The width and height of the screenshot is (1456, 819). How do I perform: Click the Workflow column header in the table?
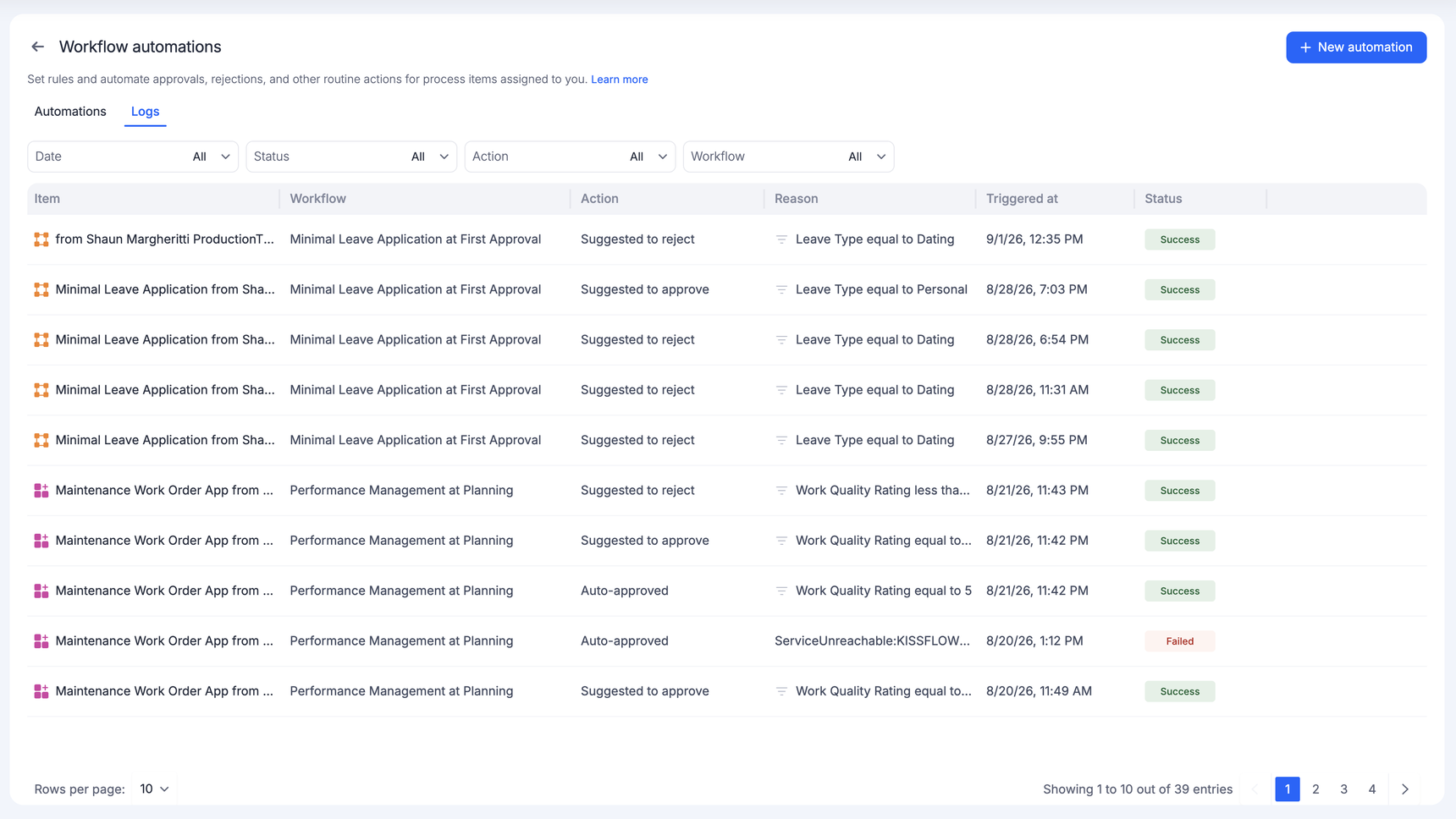pyautogui.click(x=318, y=199)
